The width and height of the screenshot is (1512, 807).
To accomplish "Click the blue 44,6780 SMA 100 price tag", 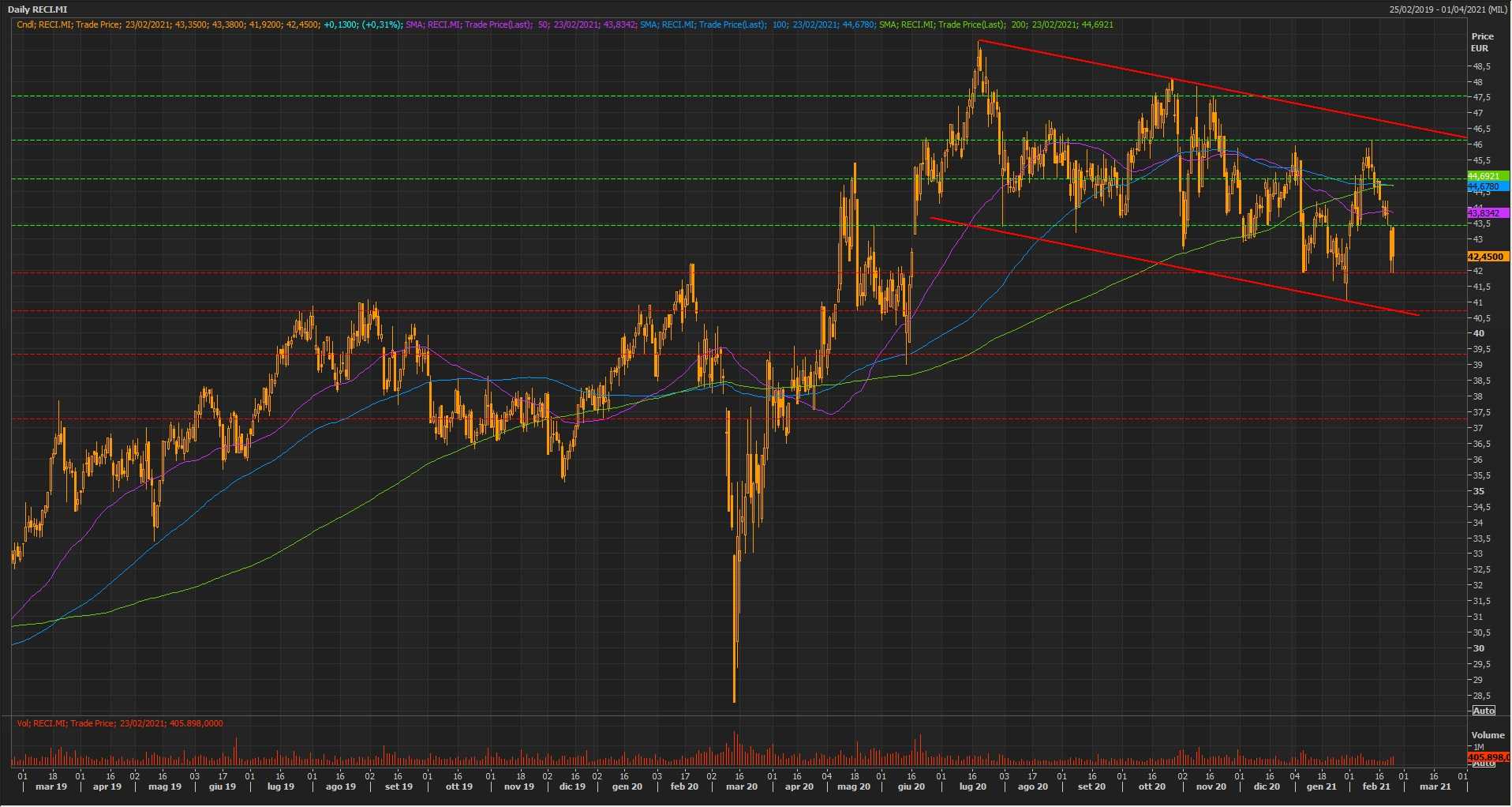I will click(1487, 186).
